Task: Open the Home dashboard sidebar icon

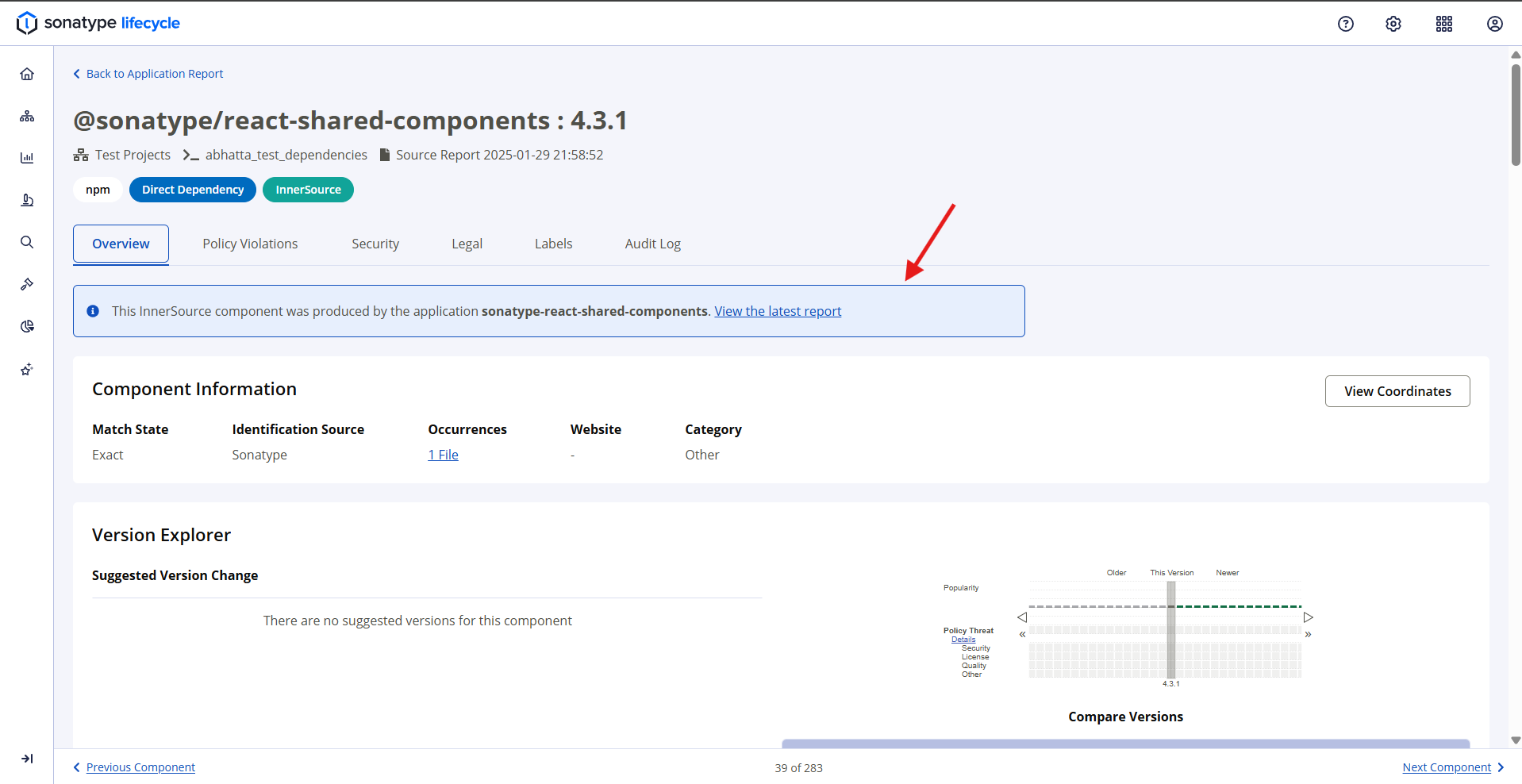Action: click(27, 74)
